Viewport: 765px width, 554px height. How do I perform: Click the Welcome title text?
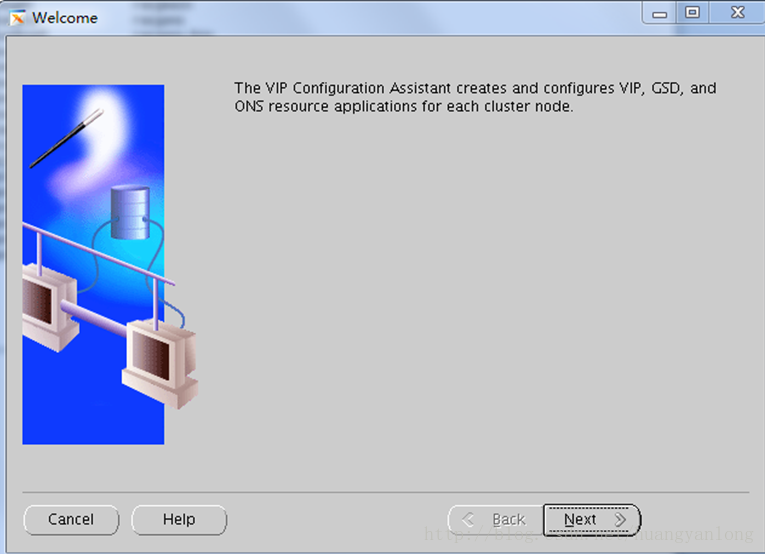click(65, 18)
